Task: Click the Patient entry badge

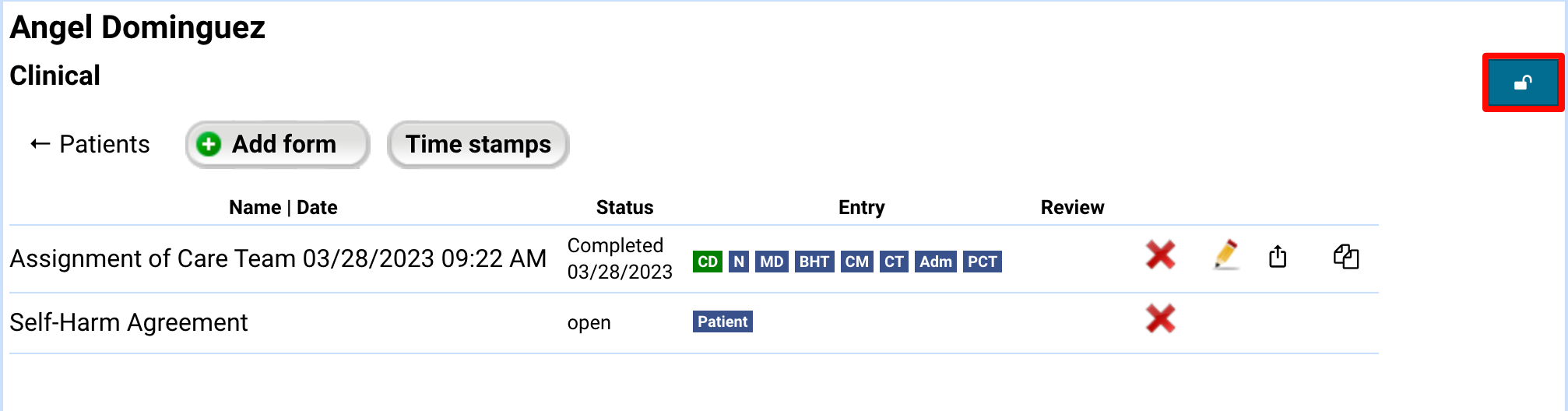Action: tap(722, 321)
